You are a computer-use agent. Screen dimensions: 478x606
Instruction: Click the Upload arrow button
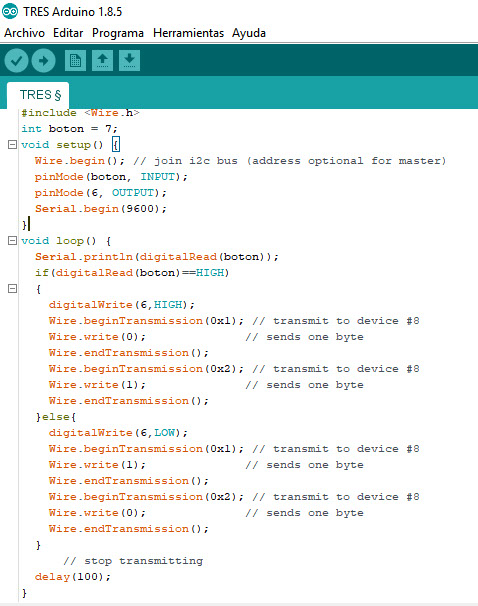click(43, 61)
